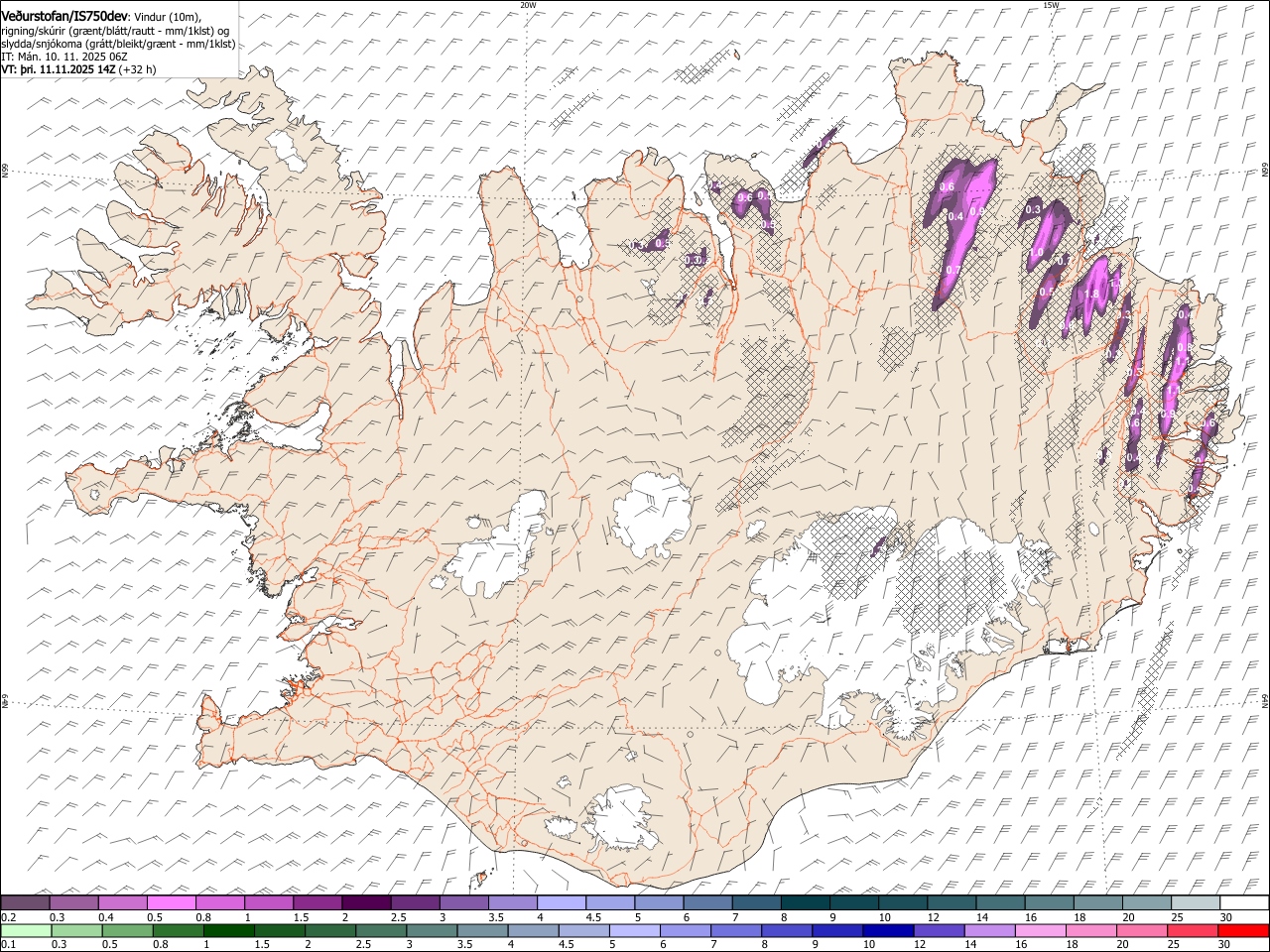
Task: Select upper legend dark purple swatch at 2
Action: [x=366, y=903]
